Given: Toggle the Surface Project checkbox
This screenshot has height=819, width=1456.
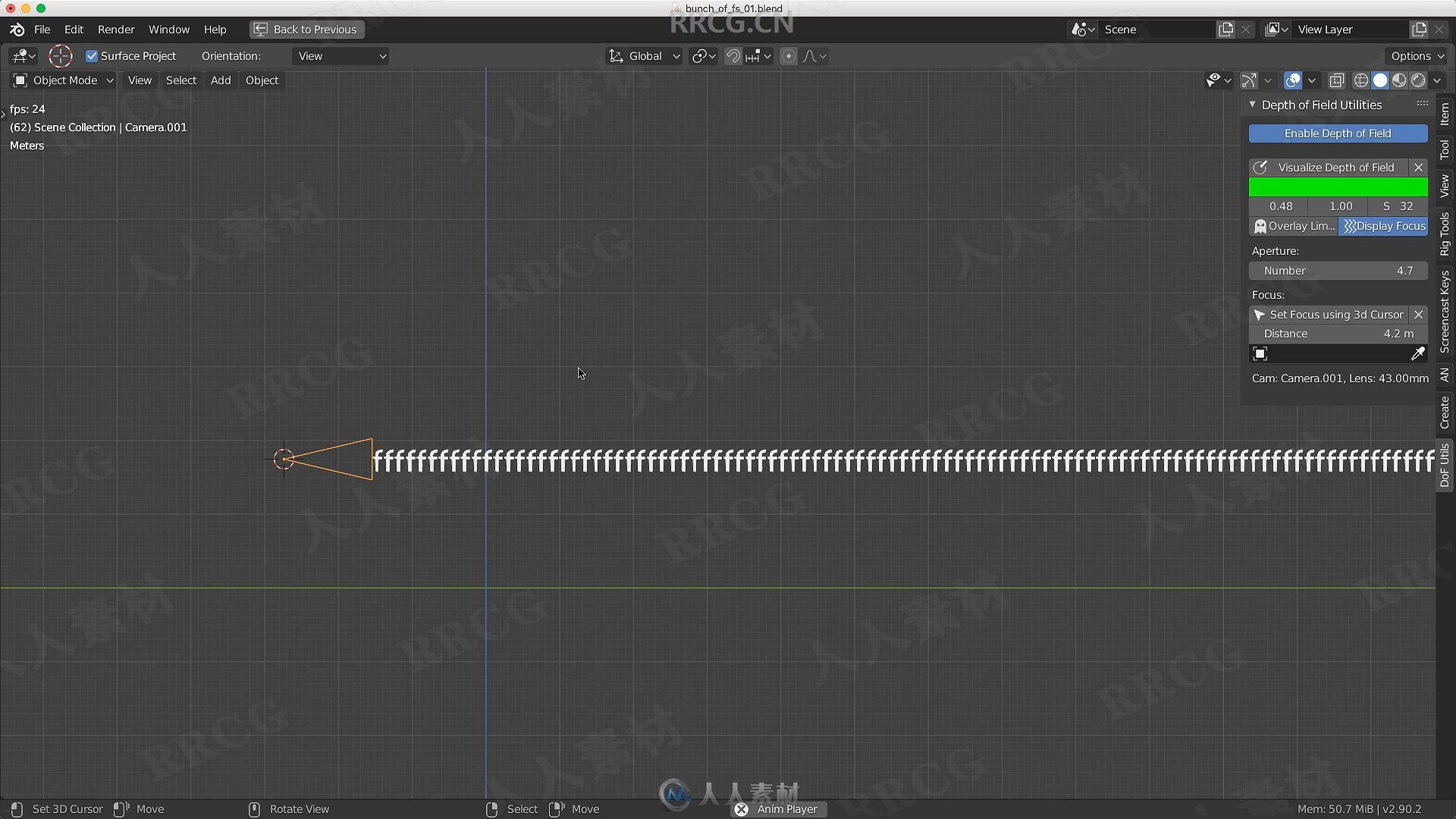Looking at the screenshot, I should pos(92,56).
